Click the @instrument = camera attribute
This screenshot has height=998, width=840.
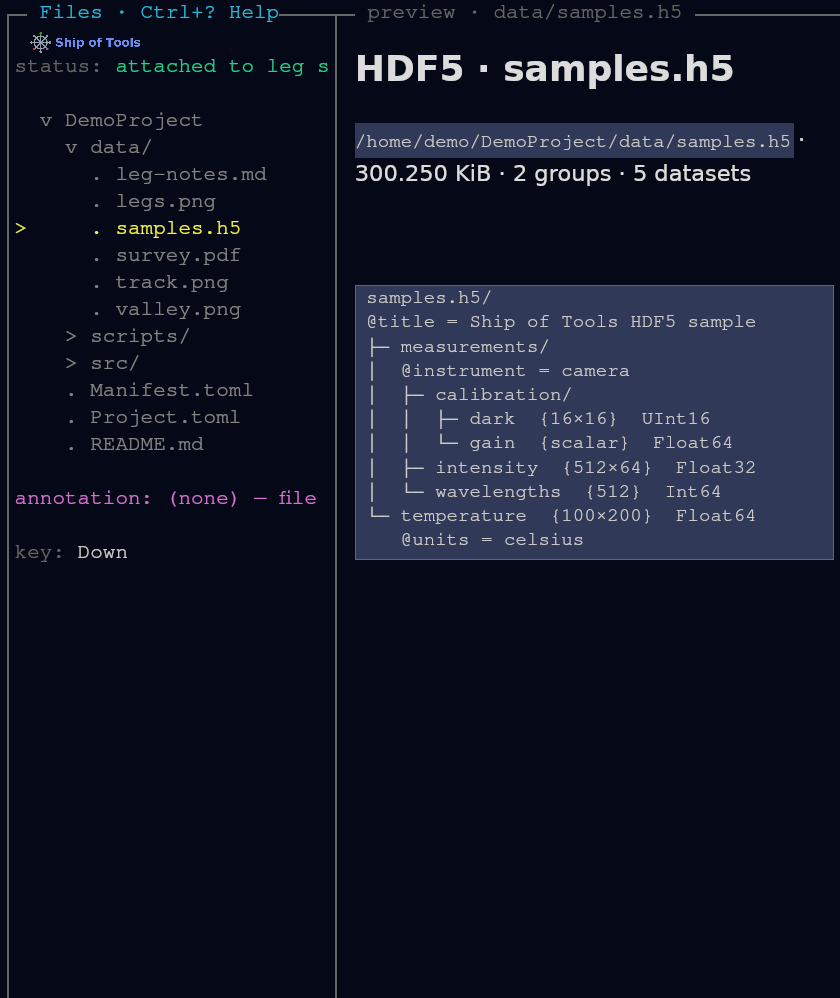click(515, 371)
